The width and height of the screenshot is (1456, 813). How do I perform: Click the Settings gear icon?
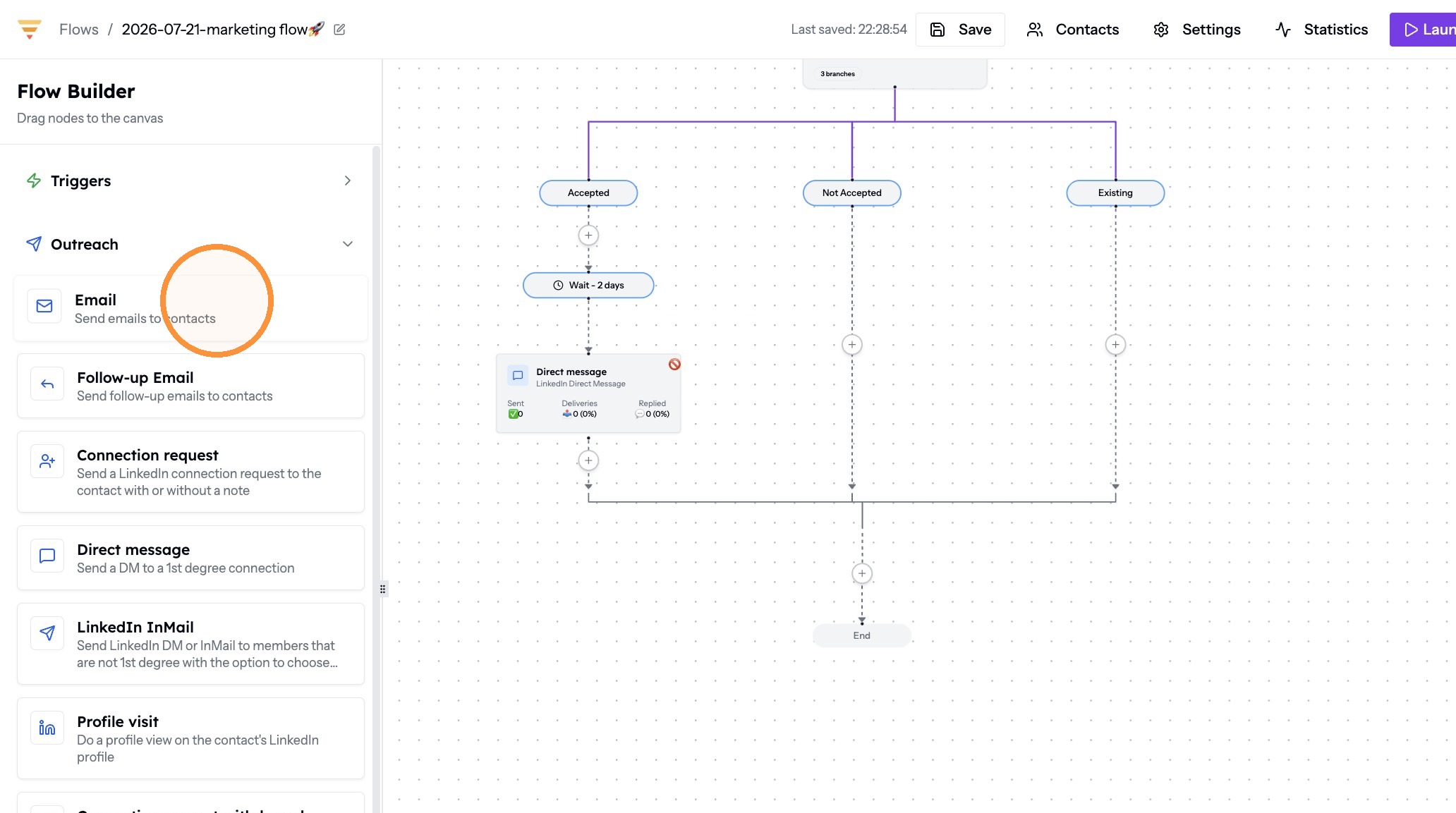1161,30
